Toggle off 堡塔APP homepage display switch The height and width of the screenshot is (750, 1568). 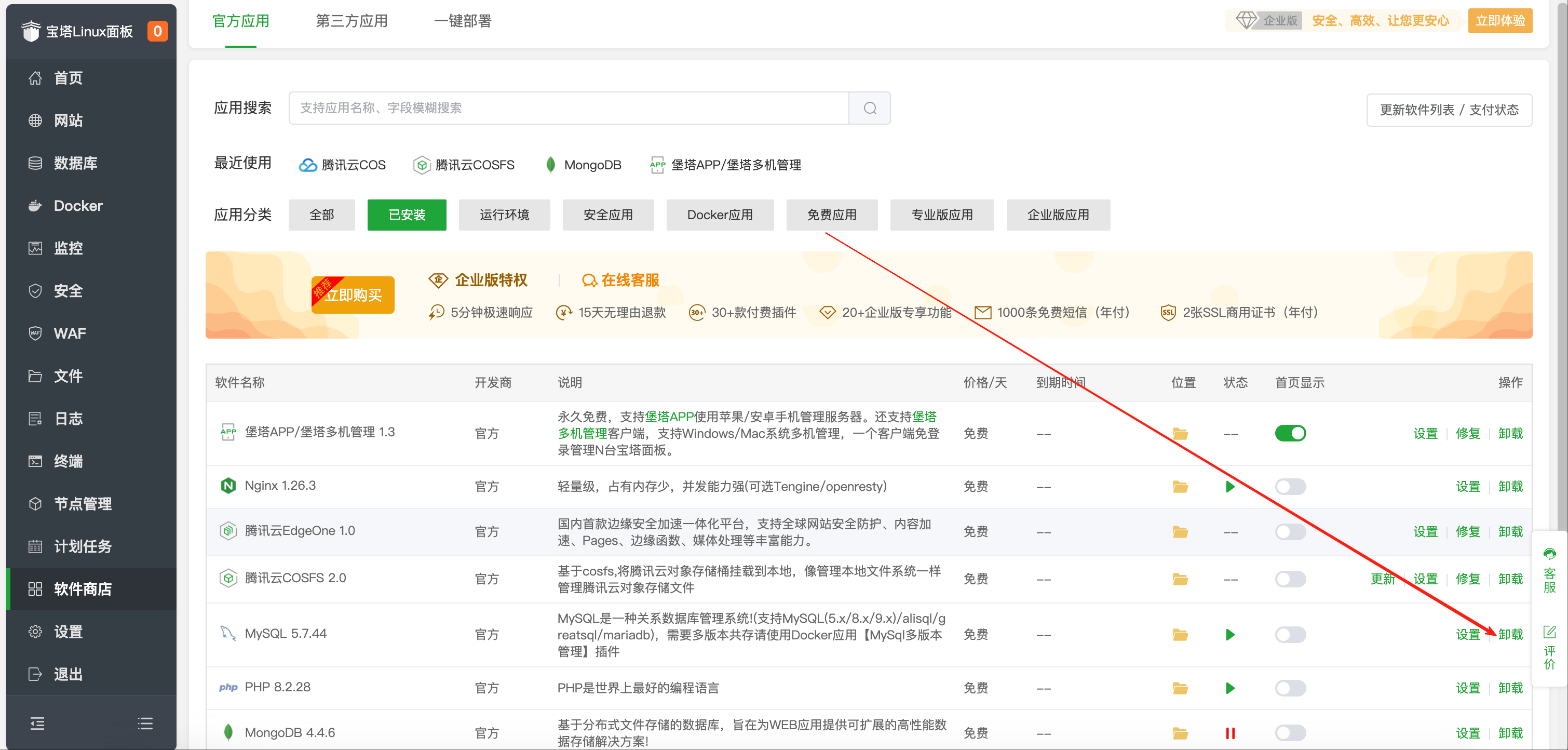[1290, 433]
